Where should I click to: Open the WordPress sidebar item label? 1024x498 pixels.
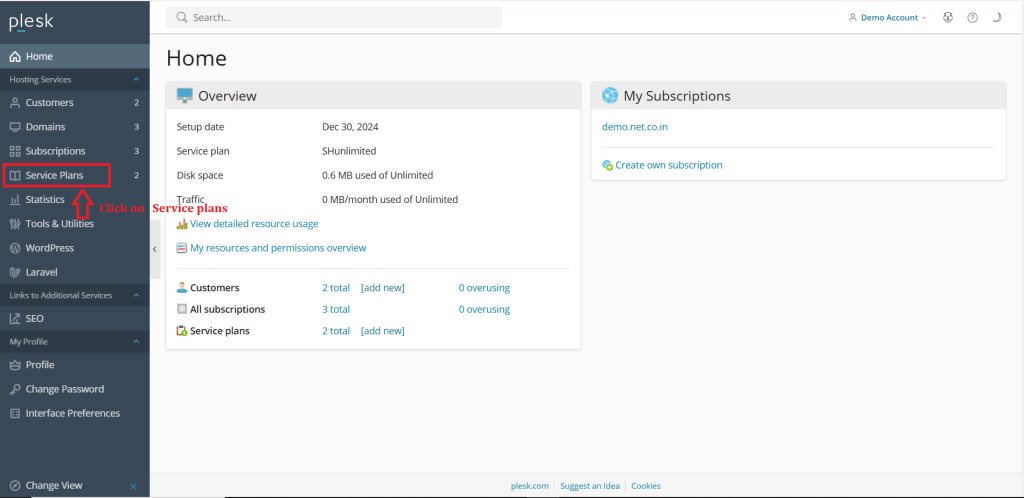tap(50, 248)
